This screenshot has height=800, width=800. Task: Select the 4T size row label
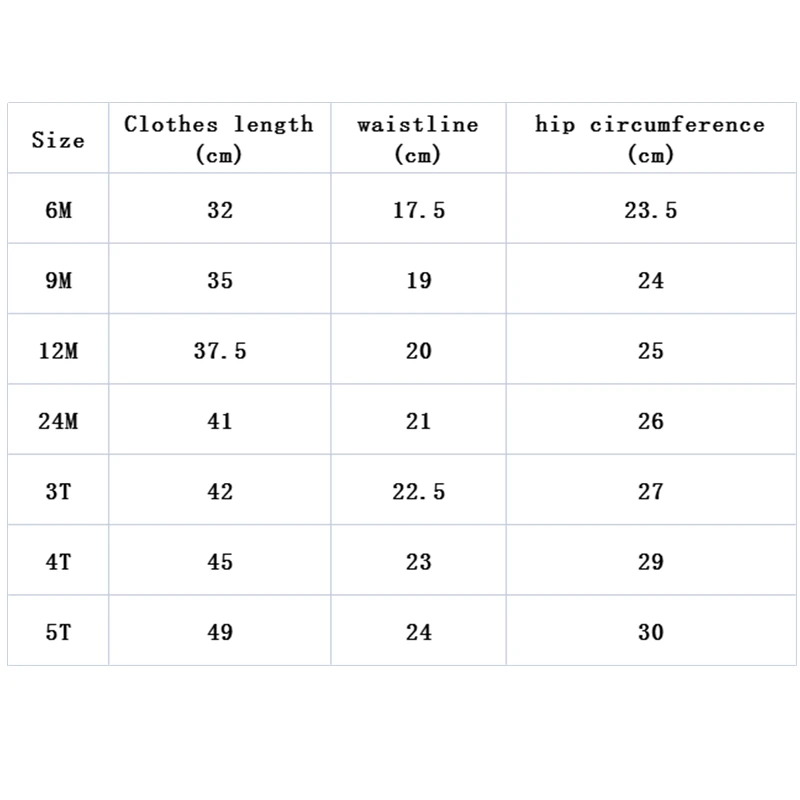click(58, 562)
